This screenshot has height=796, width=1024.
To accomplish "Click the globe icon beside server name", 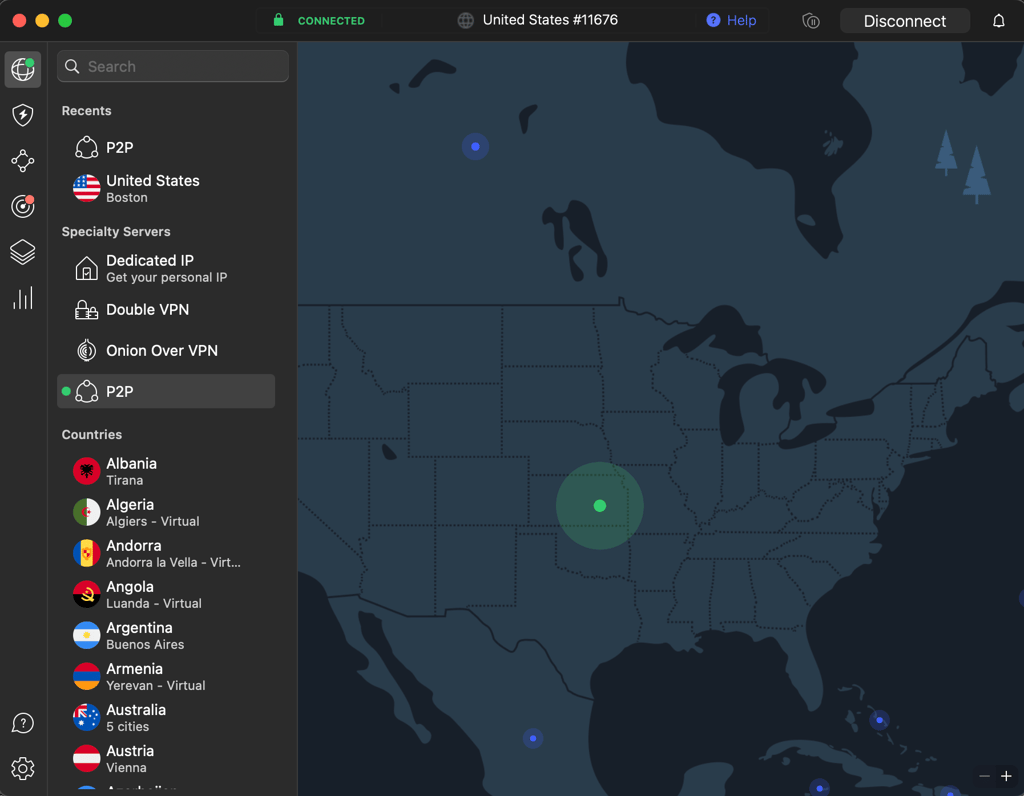I will (466, 21).
